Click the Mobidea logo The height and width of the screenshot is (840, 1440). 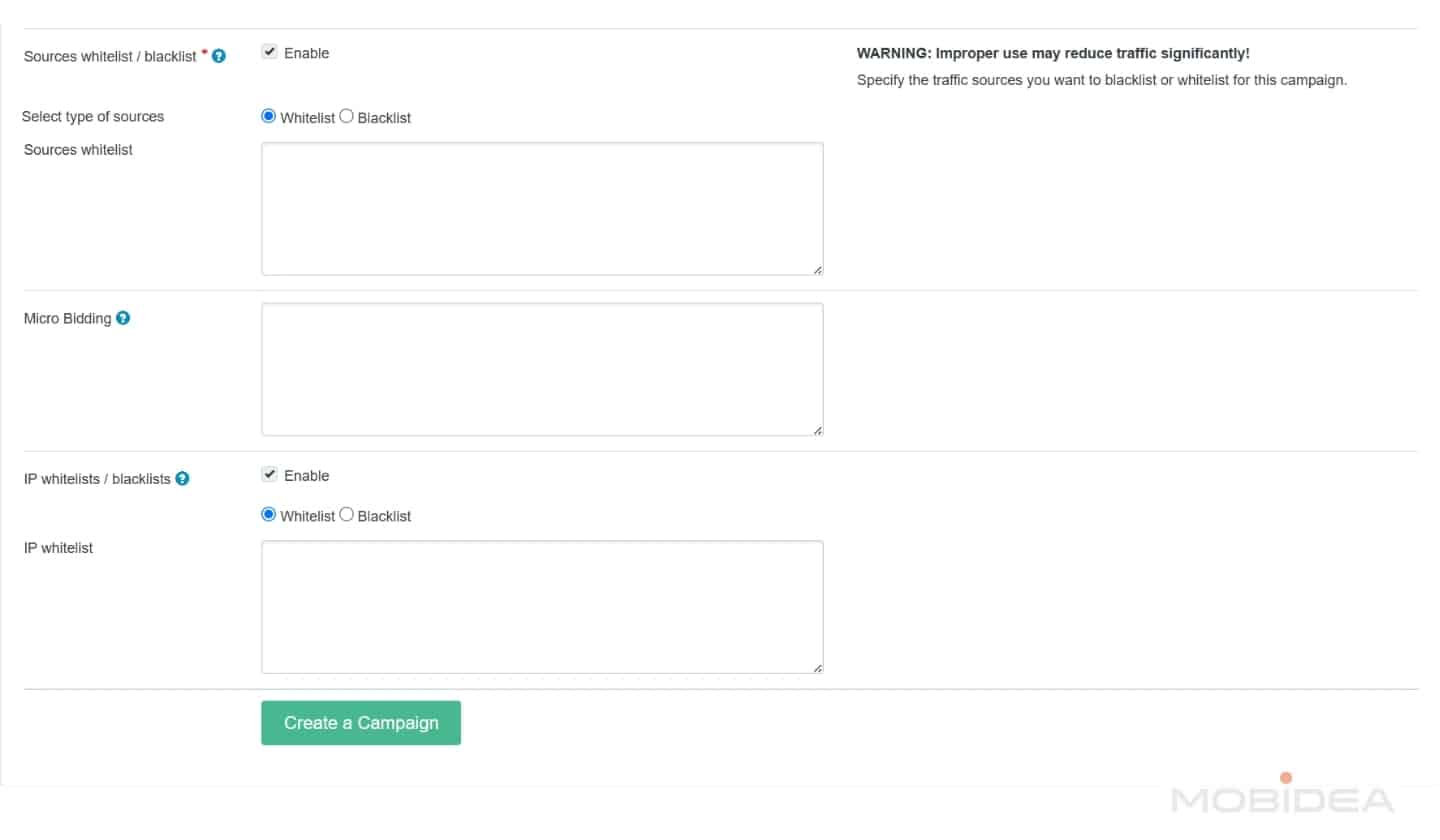tap(1282, 797)
